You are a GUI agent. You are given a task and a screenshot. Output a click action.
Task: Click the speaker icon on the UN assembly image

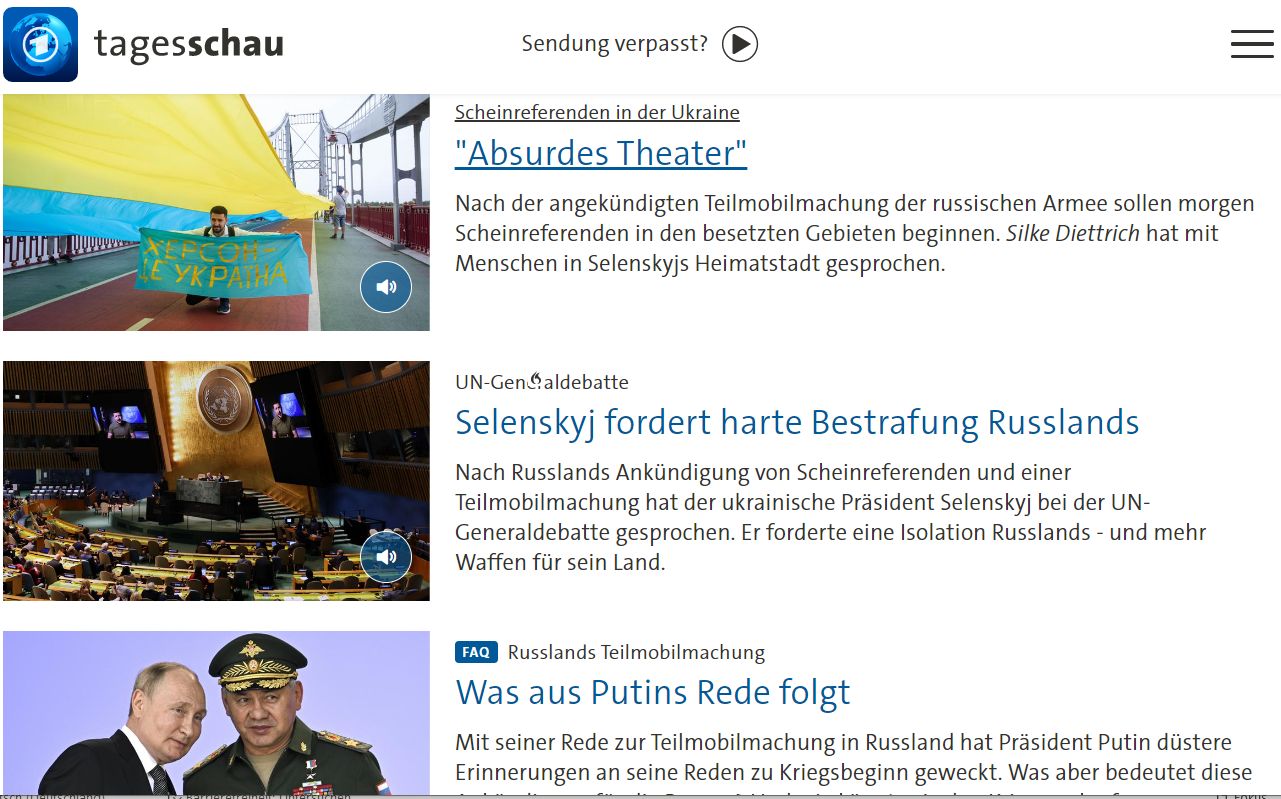[386, 557]
